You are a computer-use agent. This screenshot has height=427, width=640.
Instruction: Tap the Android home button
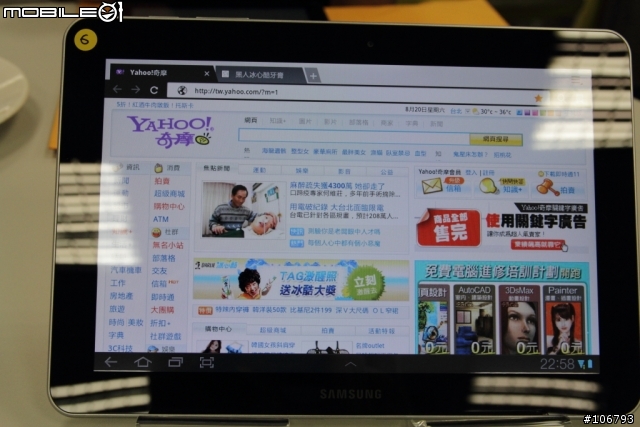point(143,362)
